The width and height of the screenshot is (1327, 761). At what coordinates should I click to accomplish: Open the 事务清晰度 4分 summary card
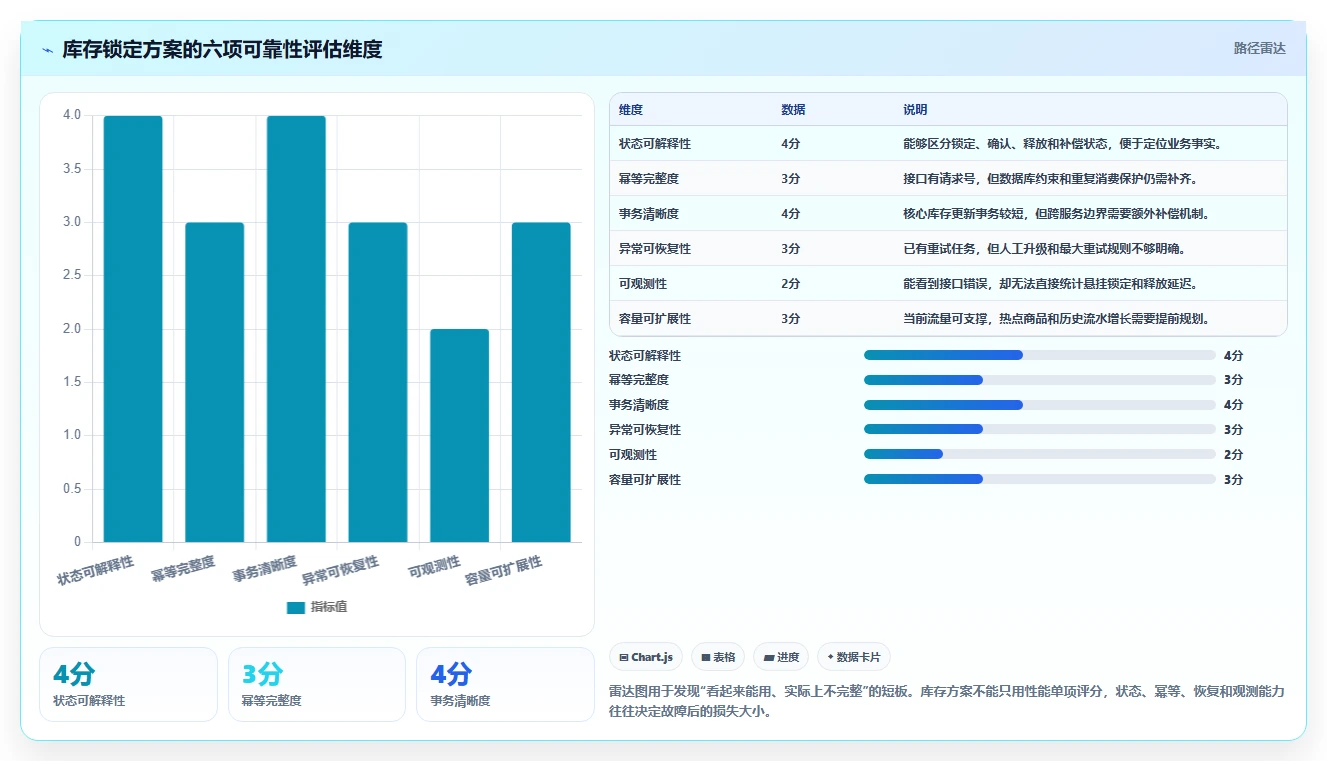coord(505,684)
